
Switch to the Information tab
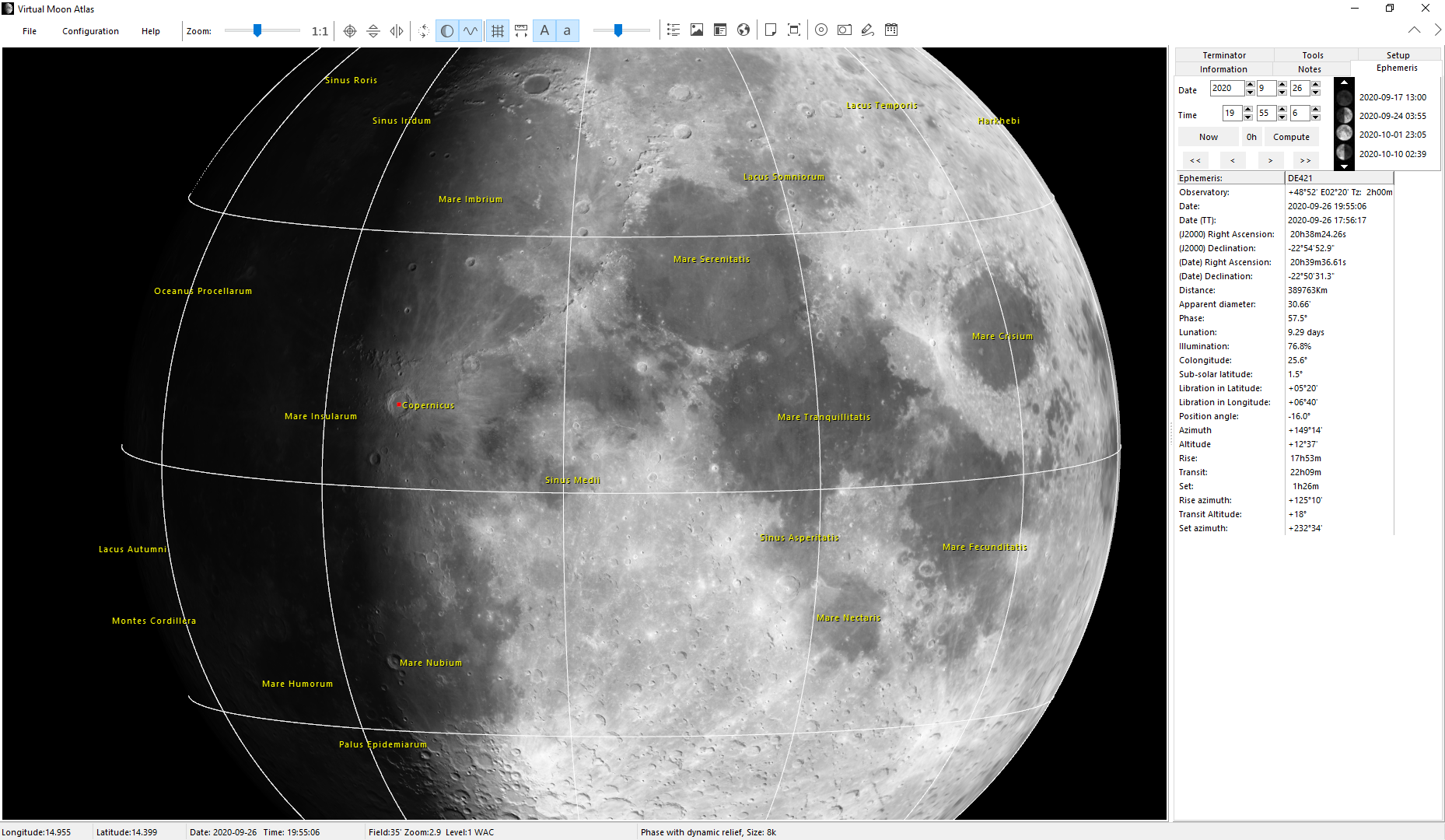pyautogui.click(x=1223, y=69)
